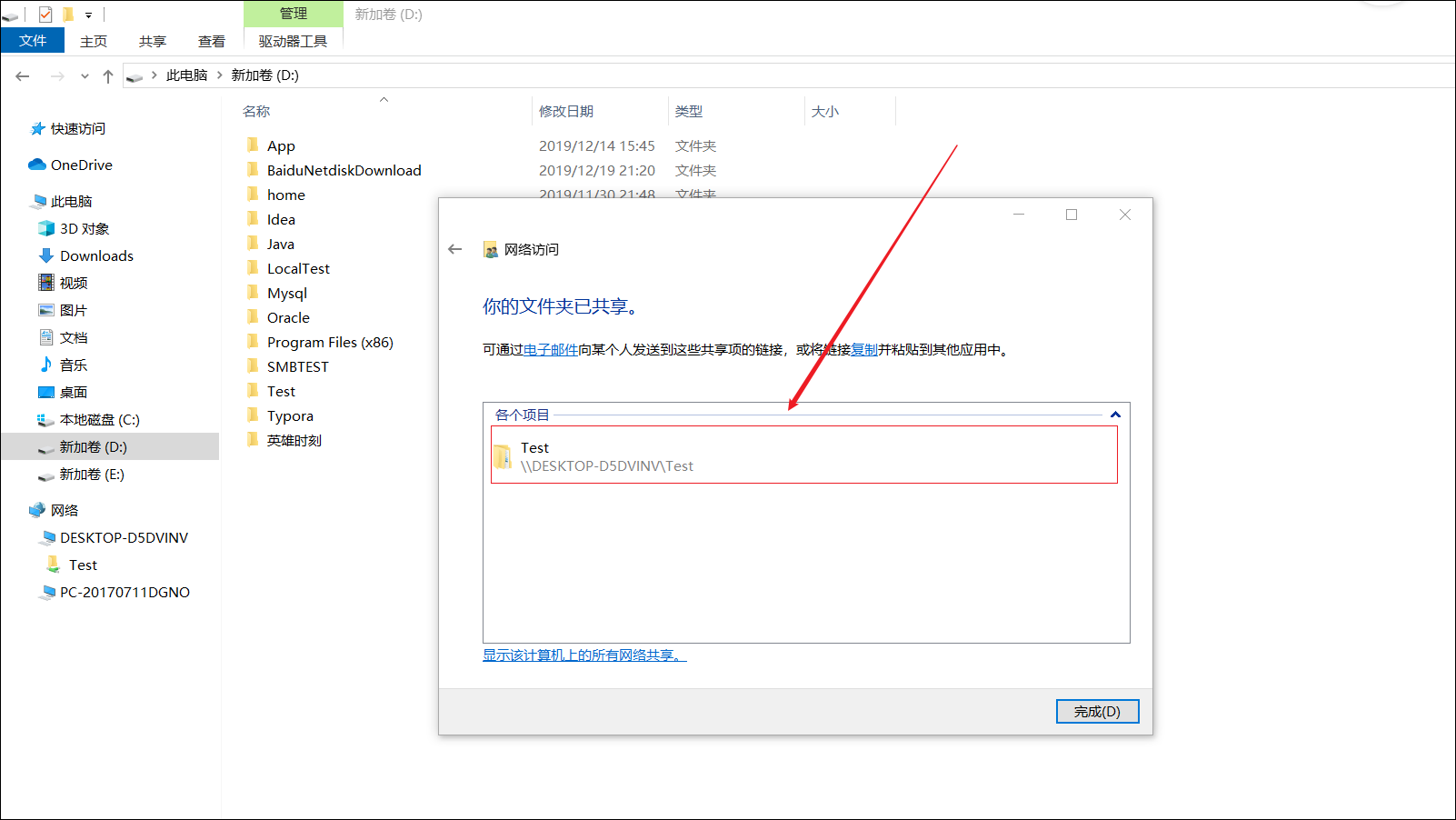This screenshot has height=820, width=1456.
Task: Sort by 修改日期 column header
Action: pyautogui.click(x=565, y=111)
